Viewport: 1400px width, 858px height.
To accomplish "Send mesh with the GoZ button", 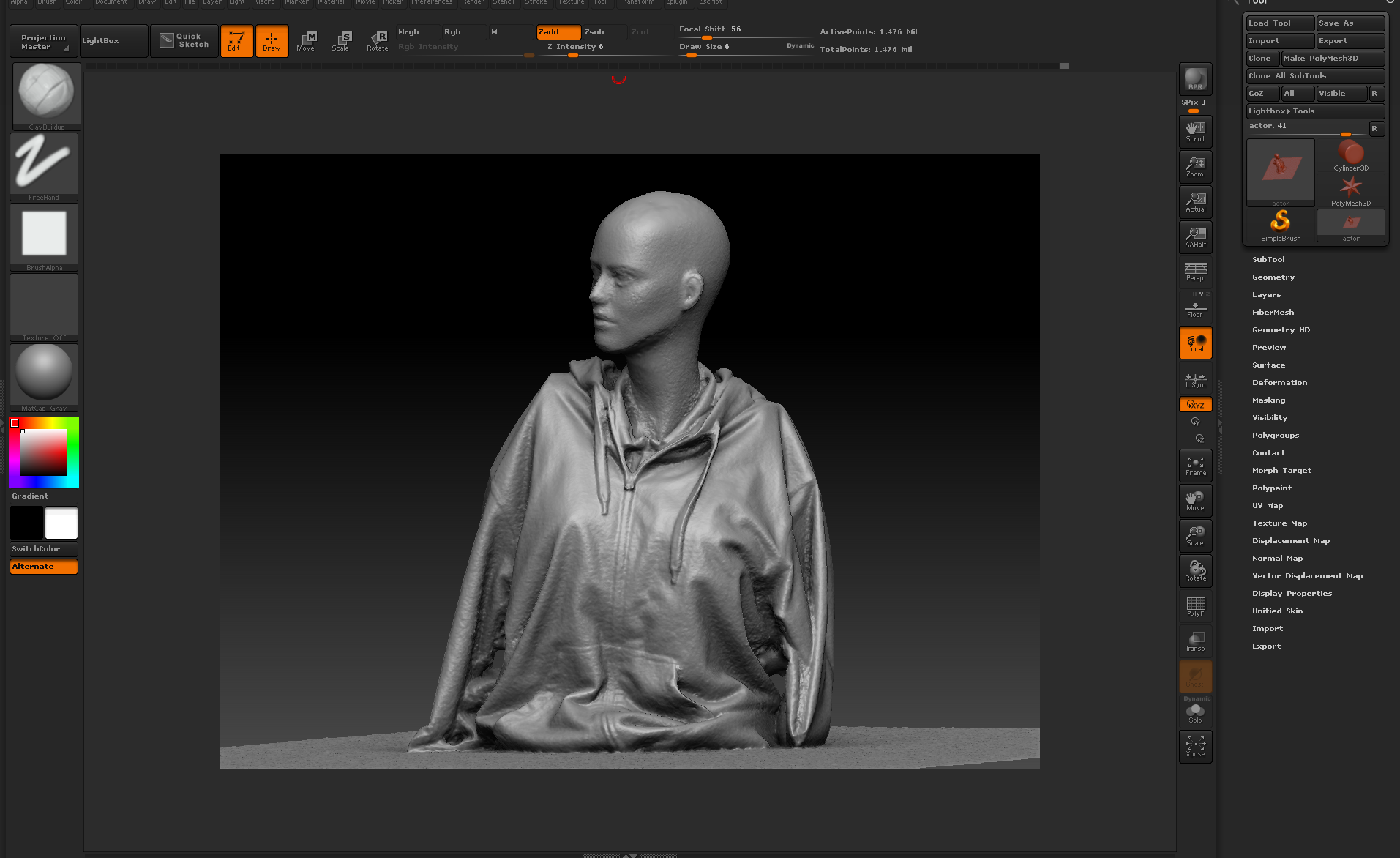I will pos(1262,94).
